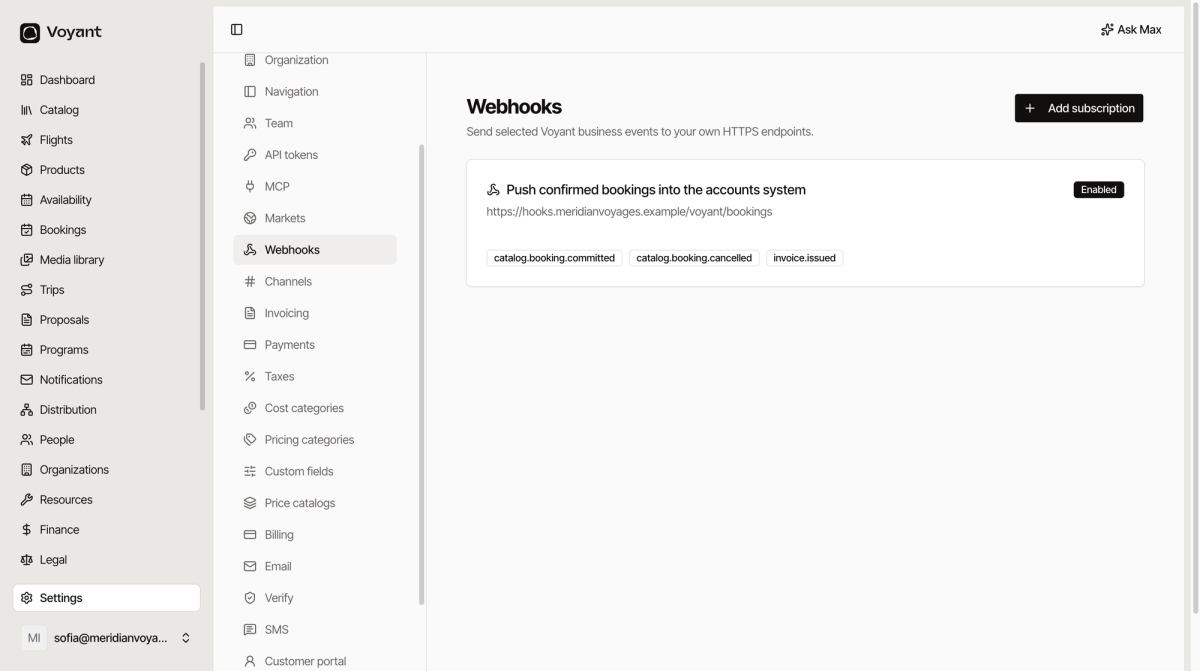This screenshot has width=1200, height=671.
Task: Click the Products box icon
Action: point(27,170)
